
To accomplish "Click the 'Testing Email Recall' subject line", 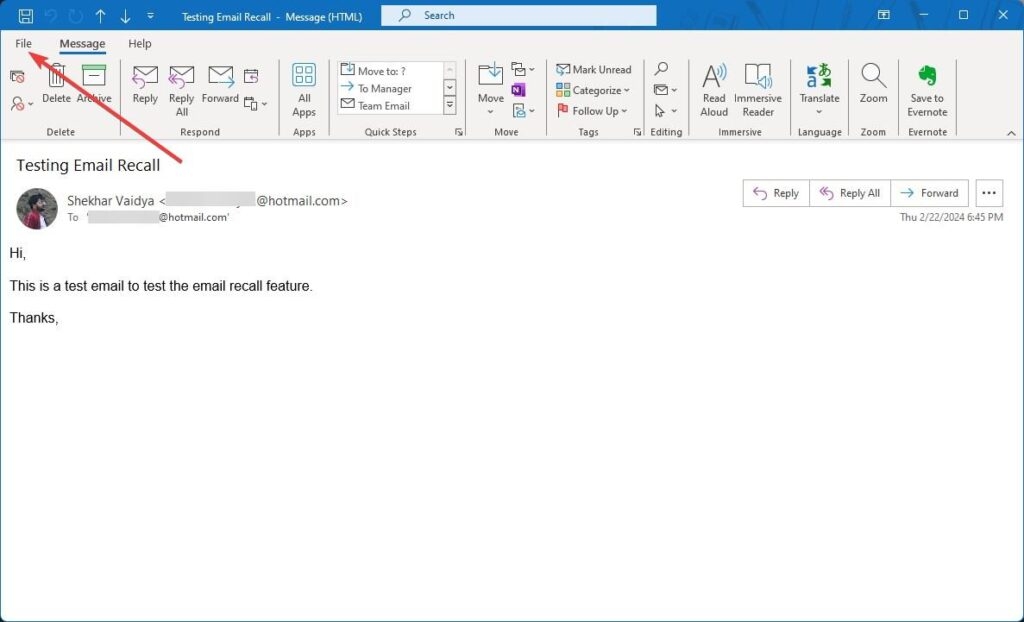I will coord(88,165).
